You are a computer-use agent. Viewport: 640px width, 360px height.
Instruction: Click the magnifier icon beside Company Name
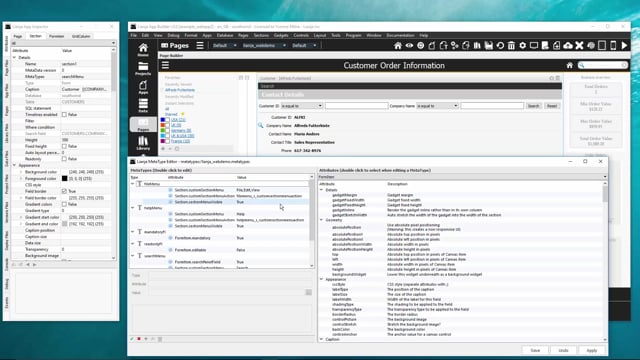260,125
